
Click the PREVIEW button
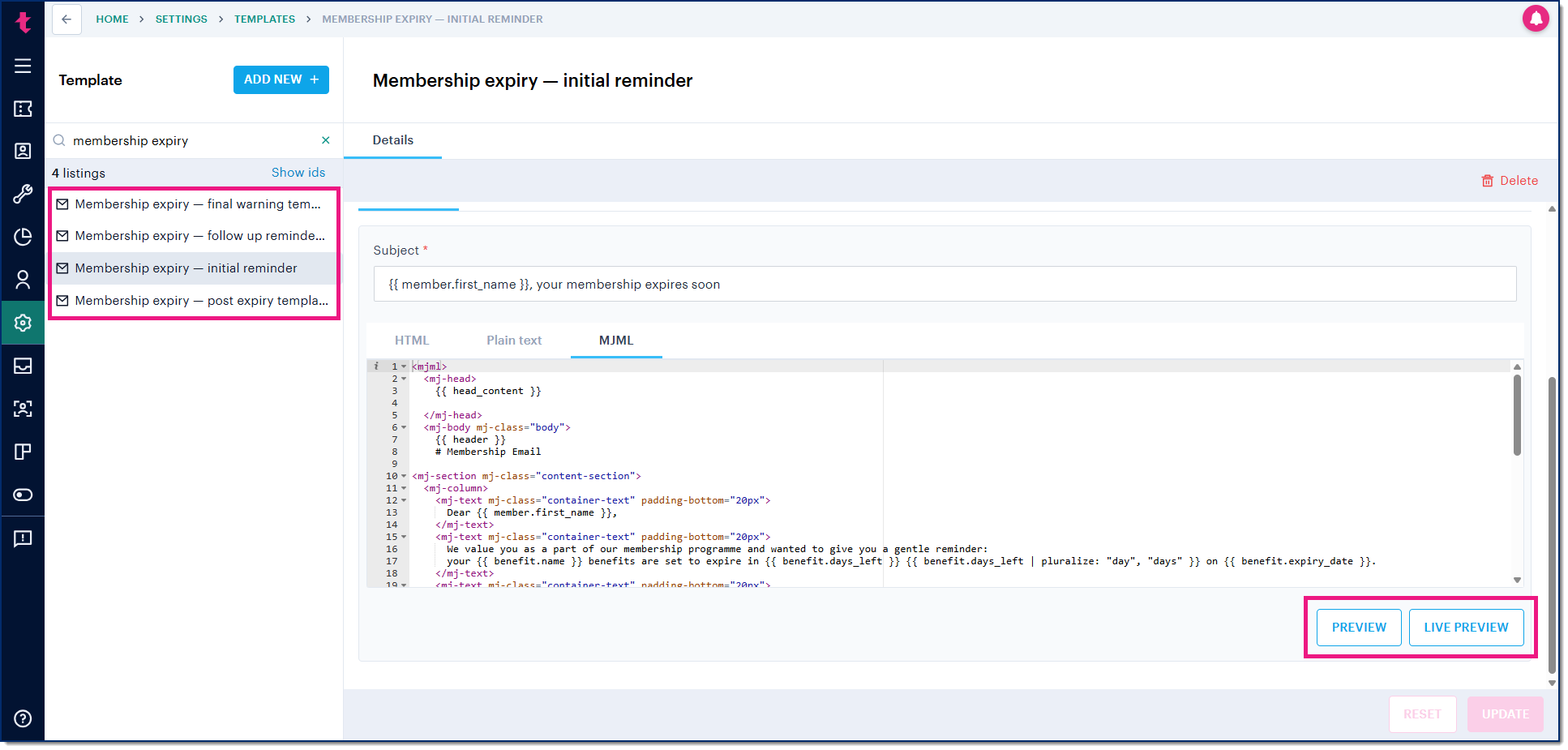1359,628
